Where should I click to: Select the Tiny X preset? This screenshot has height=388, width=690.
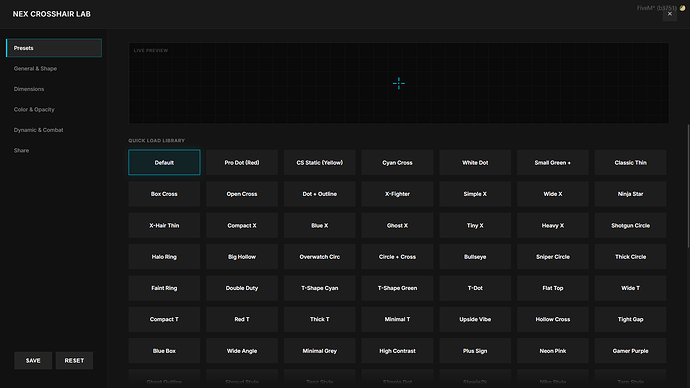[475, 225]
